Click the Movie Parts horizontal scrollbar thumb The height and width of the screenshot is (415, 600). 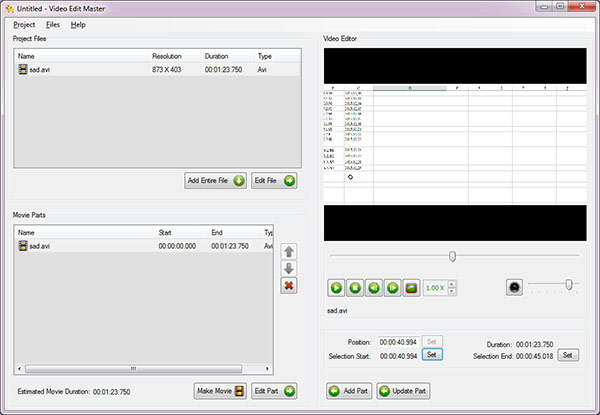[x=134, y=369]
